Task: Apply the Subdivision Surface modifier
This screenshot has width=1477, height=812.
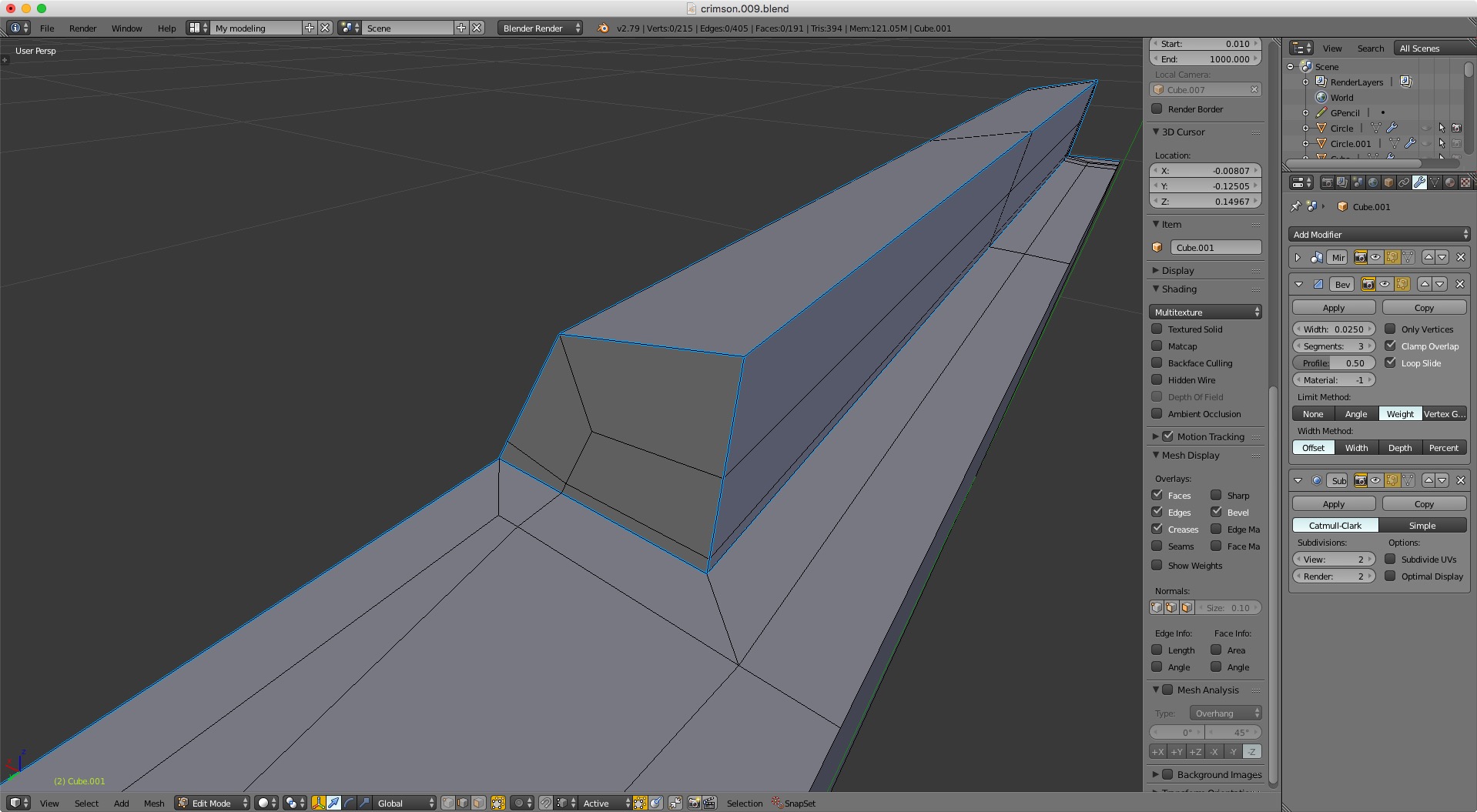Action: pyautogui.click(x=1334, y=503)
